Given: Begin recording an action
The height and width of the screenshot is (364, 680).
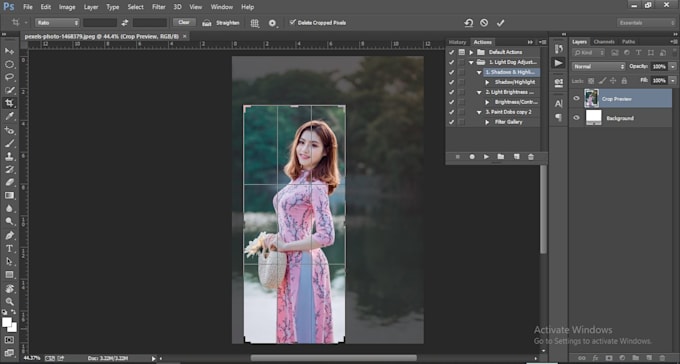Looking at the screenshot, I should pos(472,157).
